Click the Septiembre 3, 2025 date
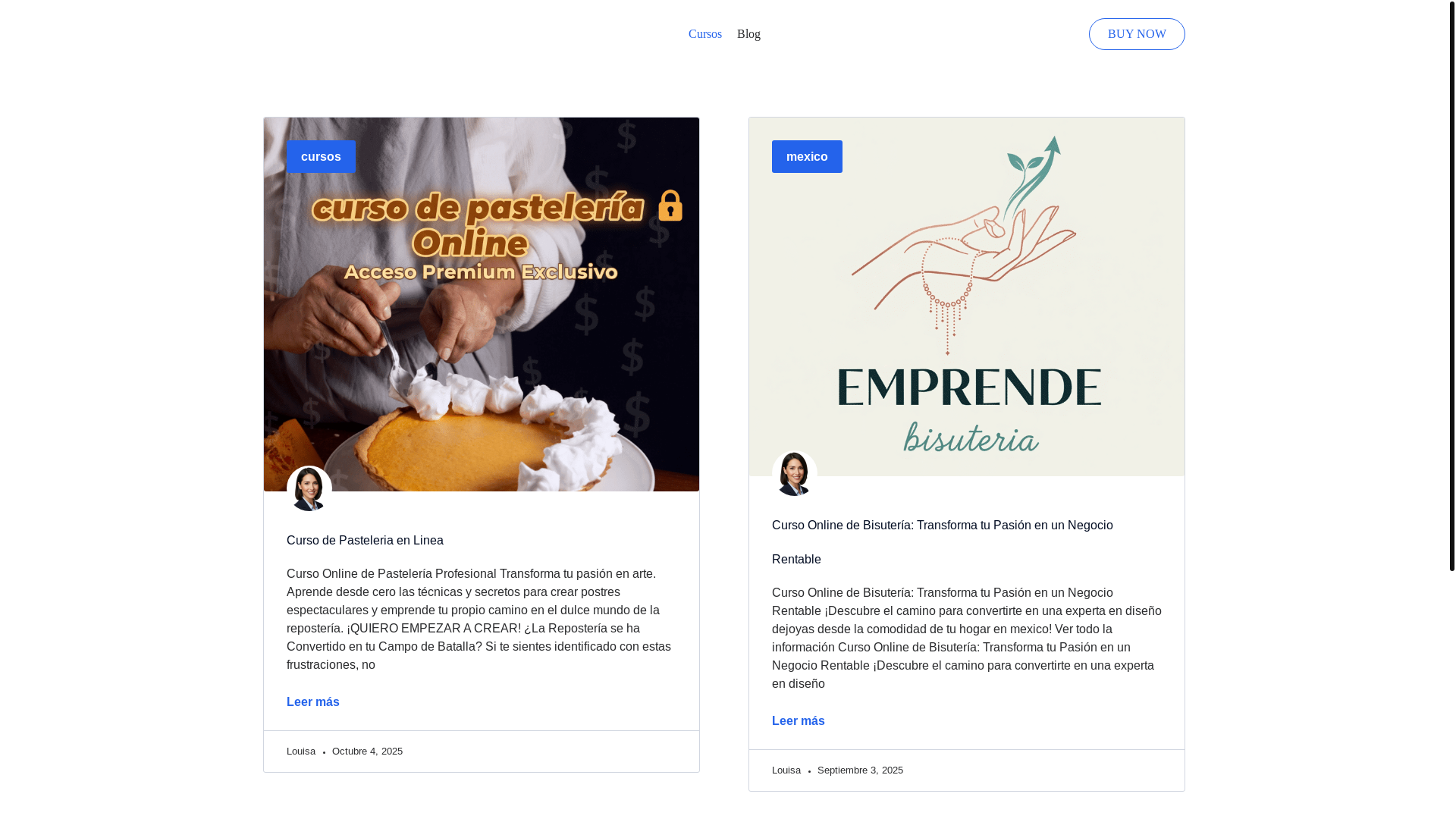1456x819 pixels. pyautogui.click(x=860, y=770)
